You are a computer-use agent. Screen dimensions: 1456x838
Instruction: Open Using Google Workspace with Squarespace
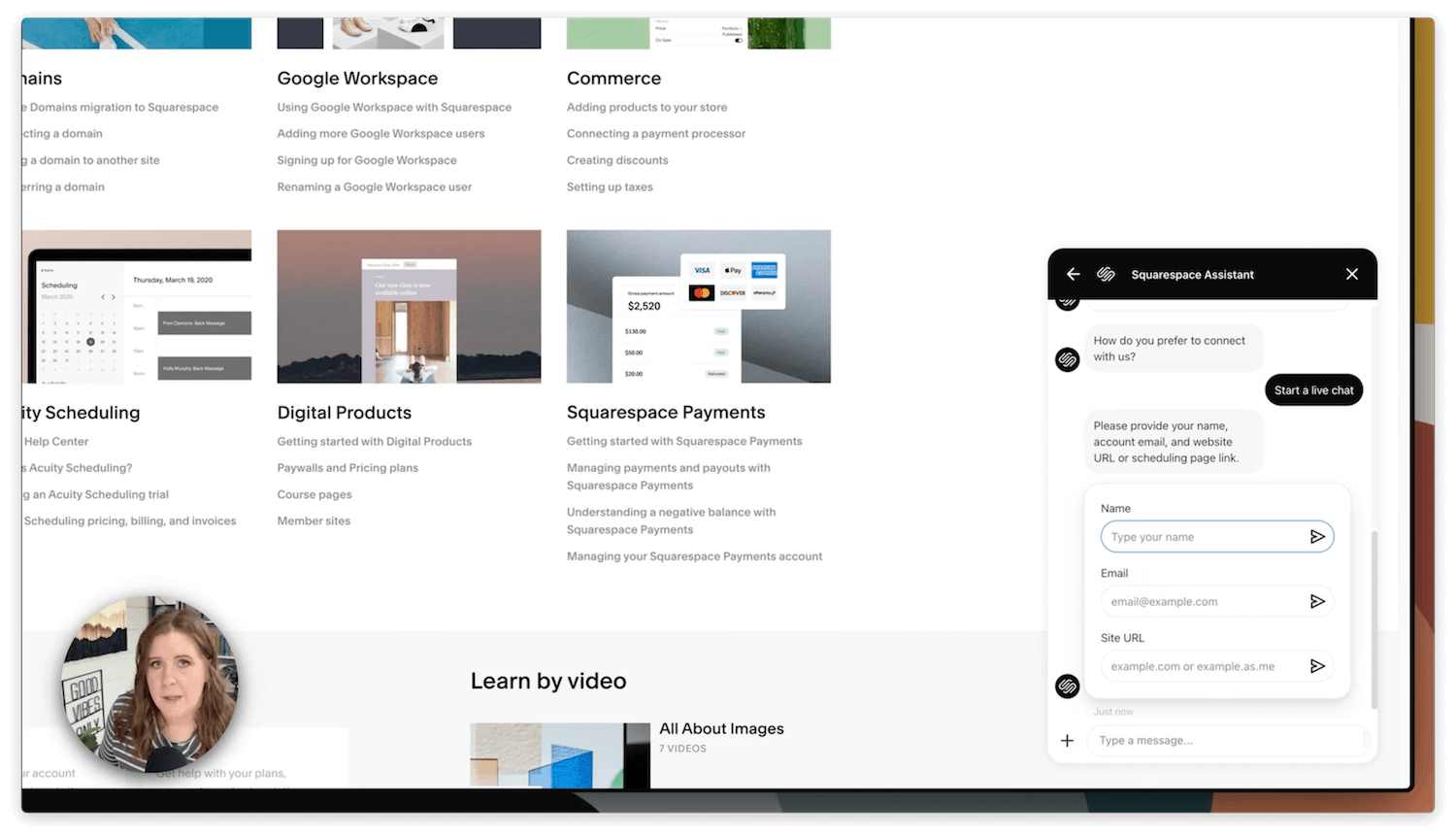point(394,108)
